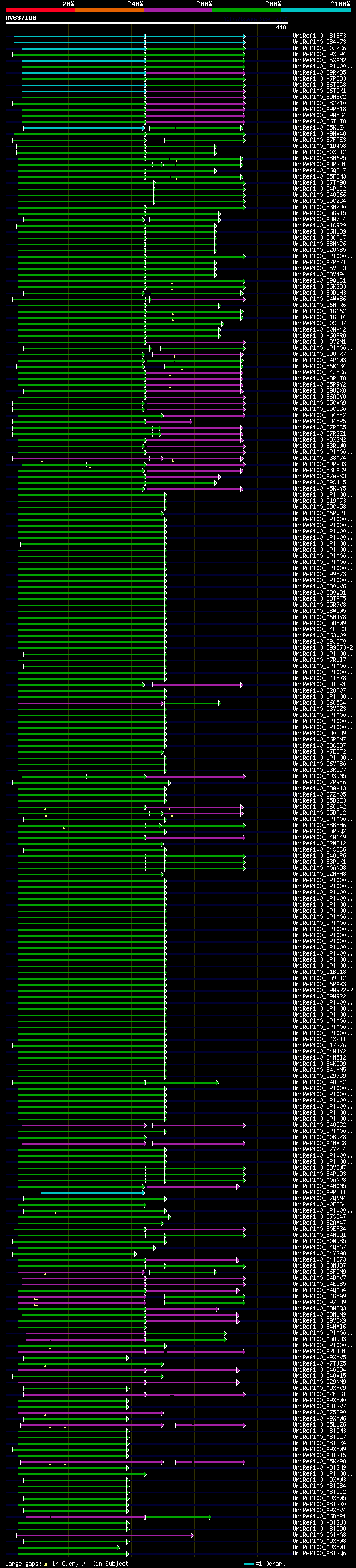Screen dimensions: 356x1568
Task: Select the UniRef100_A1D408 label
Action: 319,146
